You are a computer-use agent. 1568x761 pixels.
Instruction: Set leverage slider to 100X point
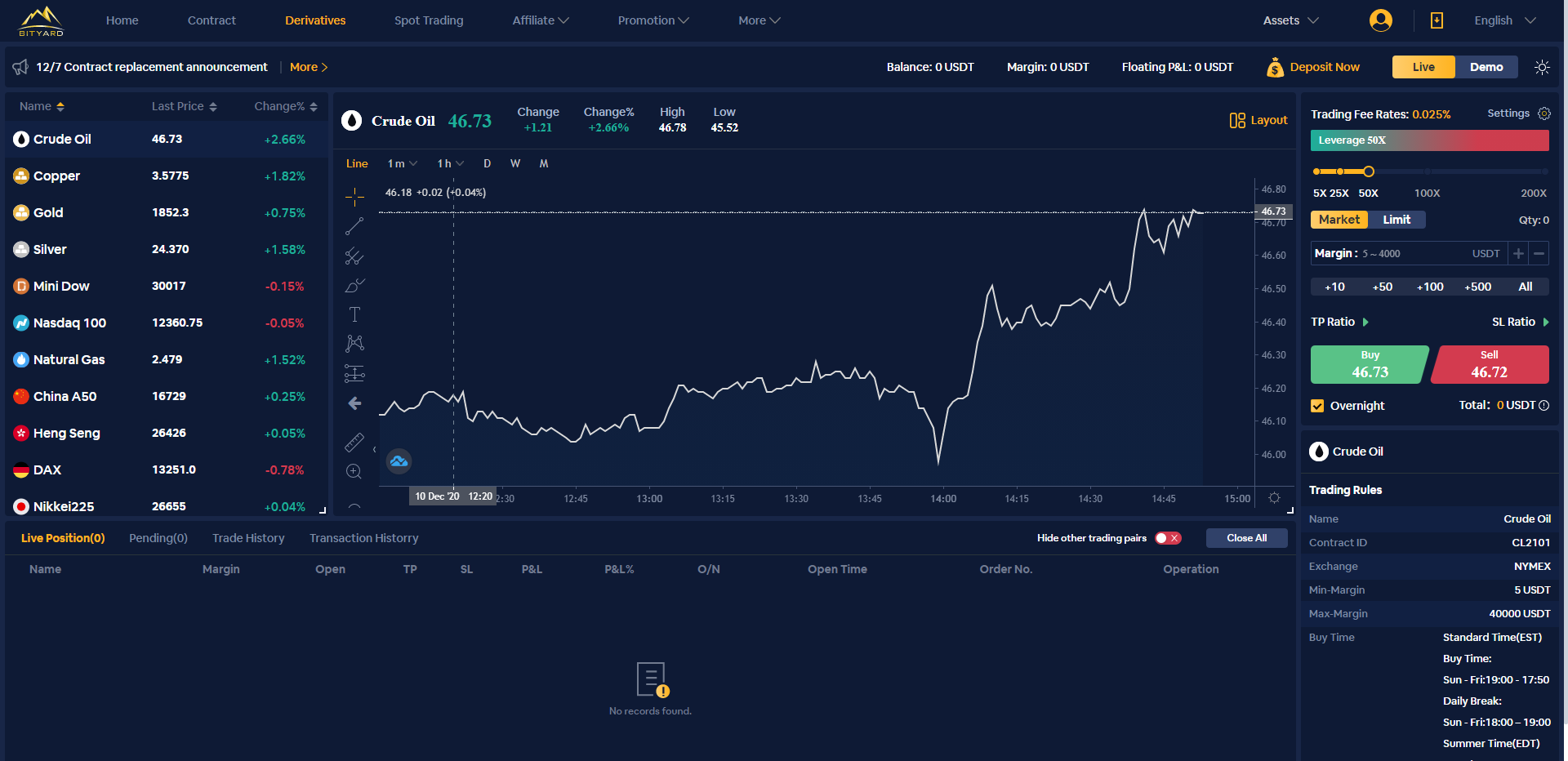pyautogui.click(x=1428, y=171)
